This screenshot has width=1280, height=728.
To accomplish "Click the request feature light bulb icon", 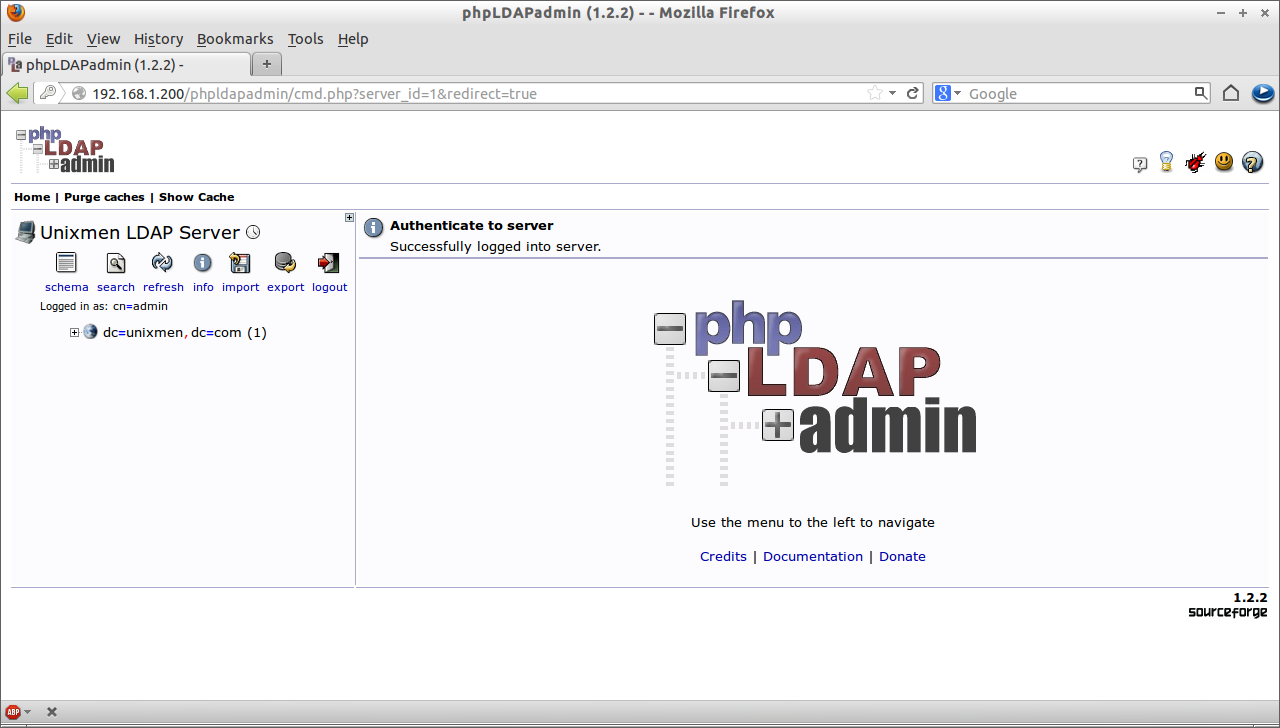I will [1166, 162].
